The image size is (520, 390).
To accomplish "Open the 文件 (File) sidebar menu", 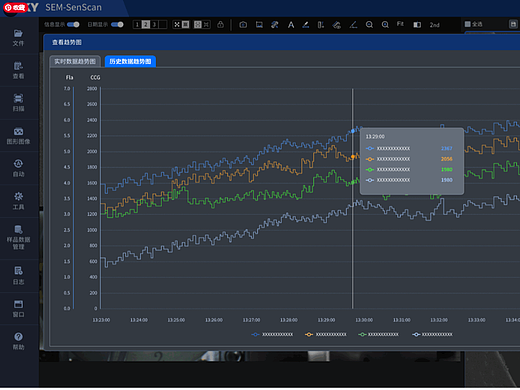I will pos(18,38).
